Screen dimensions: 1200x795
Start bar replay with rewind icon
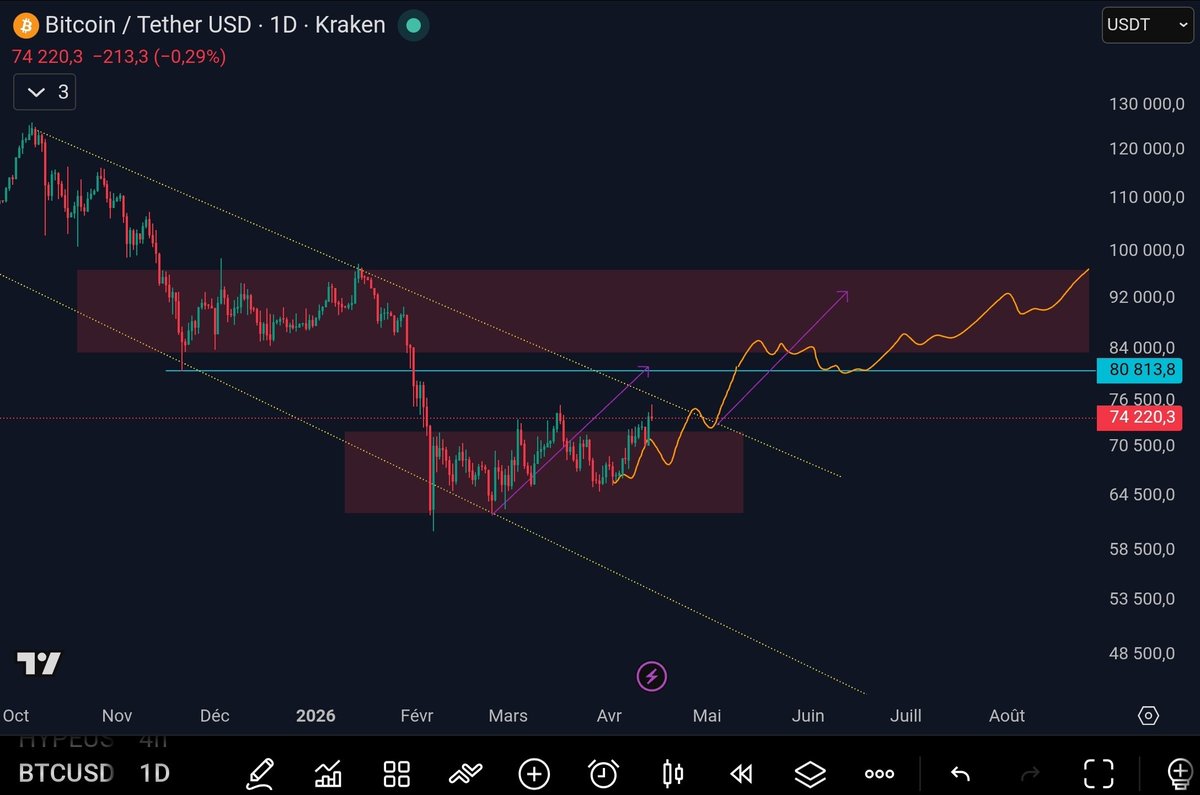(741, 773)
